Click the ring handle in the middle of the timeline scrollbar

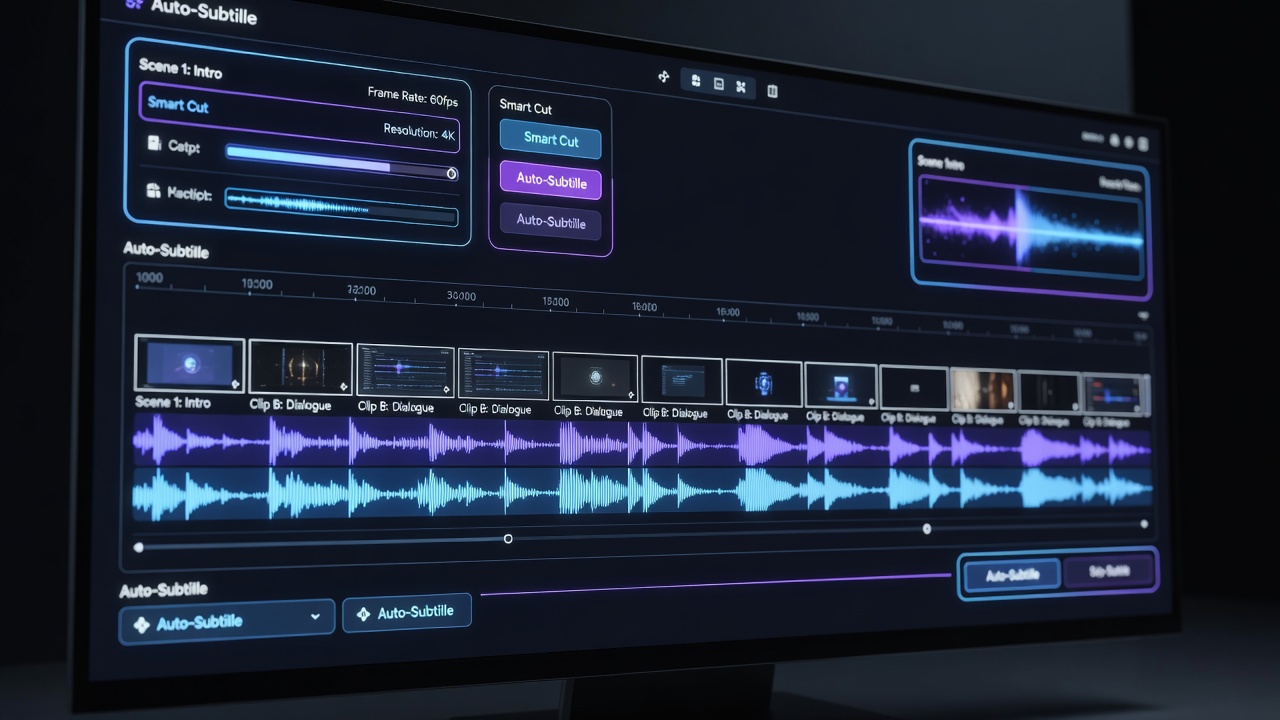(x=508, y=539)
